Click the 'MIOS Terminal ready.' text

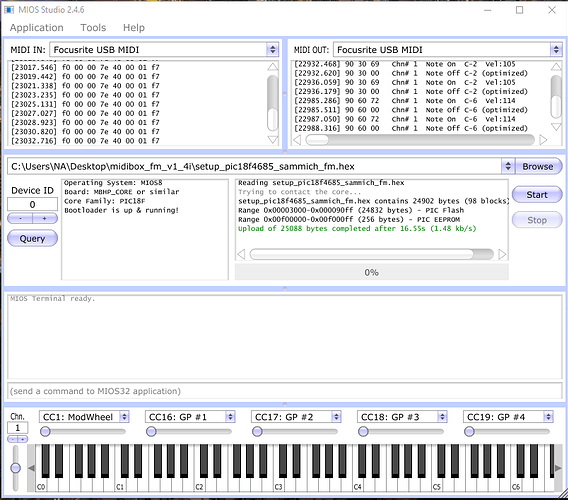coord(53,299)
